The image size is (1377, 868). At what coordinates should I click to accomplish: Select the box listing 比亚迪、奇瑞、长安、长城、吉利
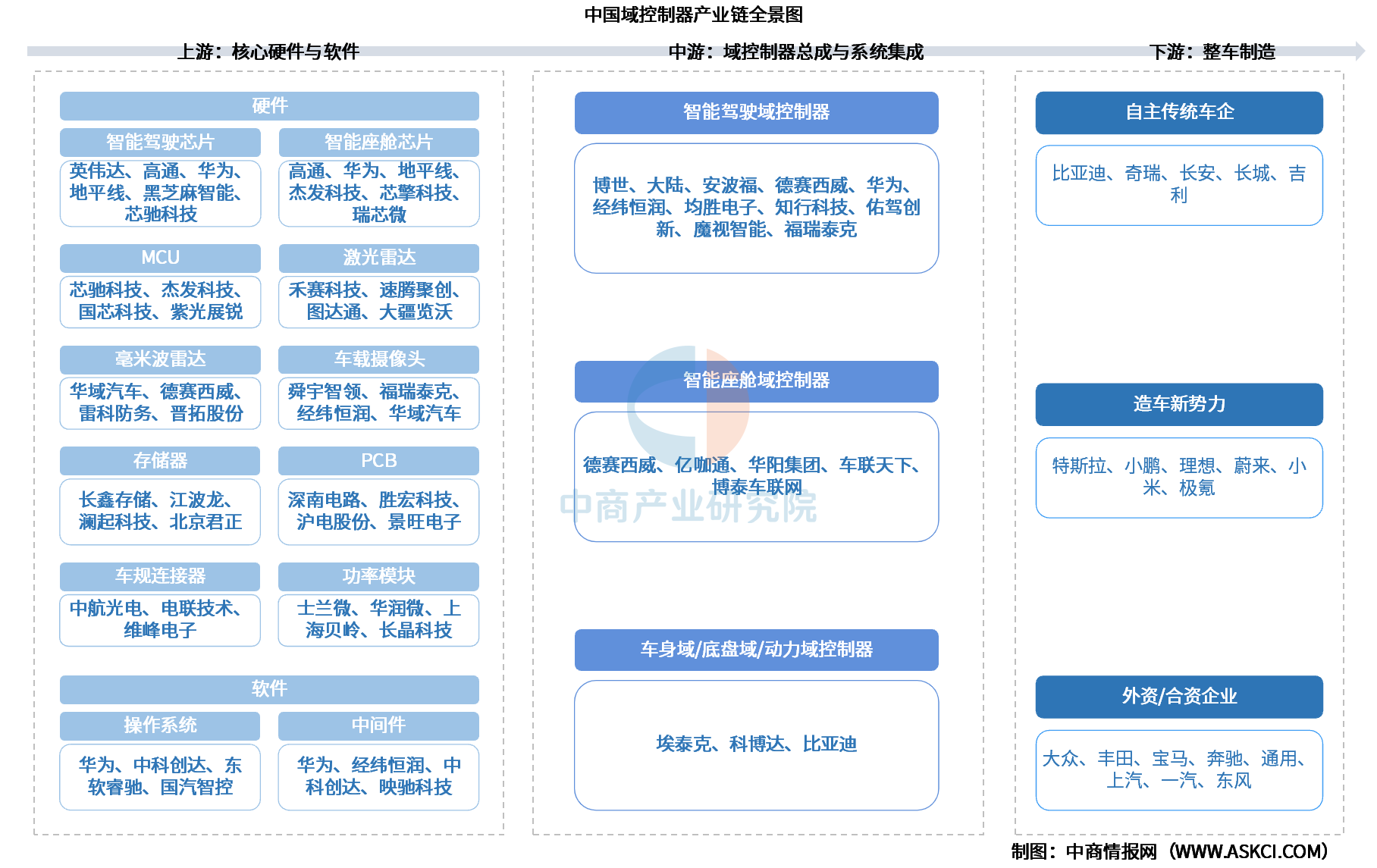1180,186
